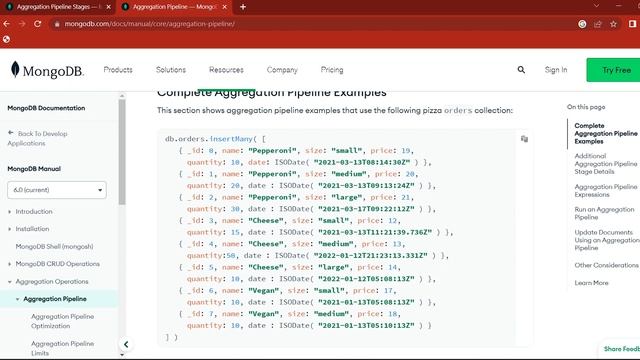Open a new tab with plus button
The image size is (640, 360).
click(x=243, y=7)
